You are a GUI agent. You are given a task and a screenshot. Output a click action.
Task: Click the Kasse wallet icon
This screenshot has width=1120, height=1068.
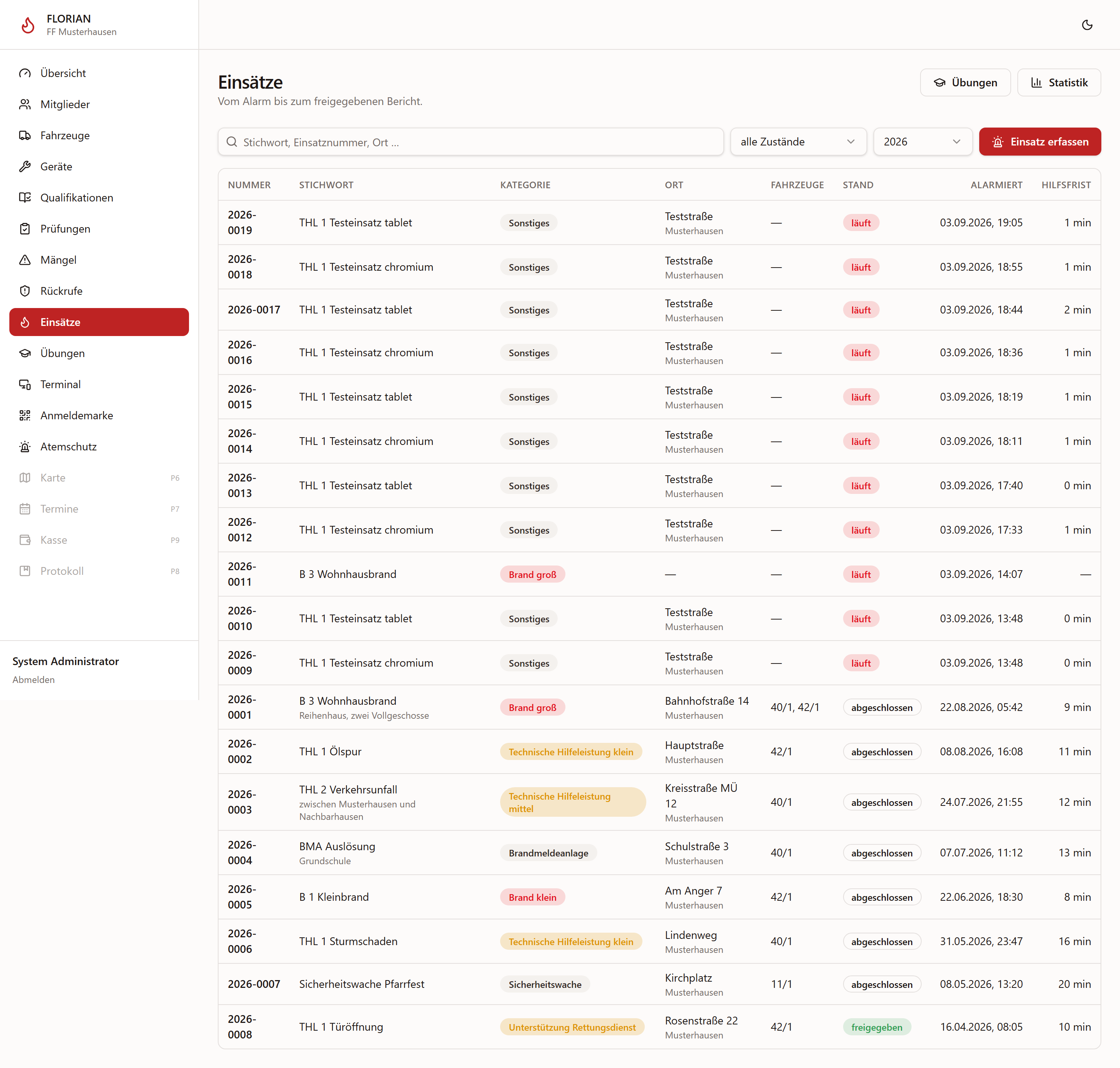(25, 540)
